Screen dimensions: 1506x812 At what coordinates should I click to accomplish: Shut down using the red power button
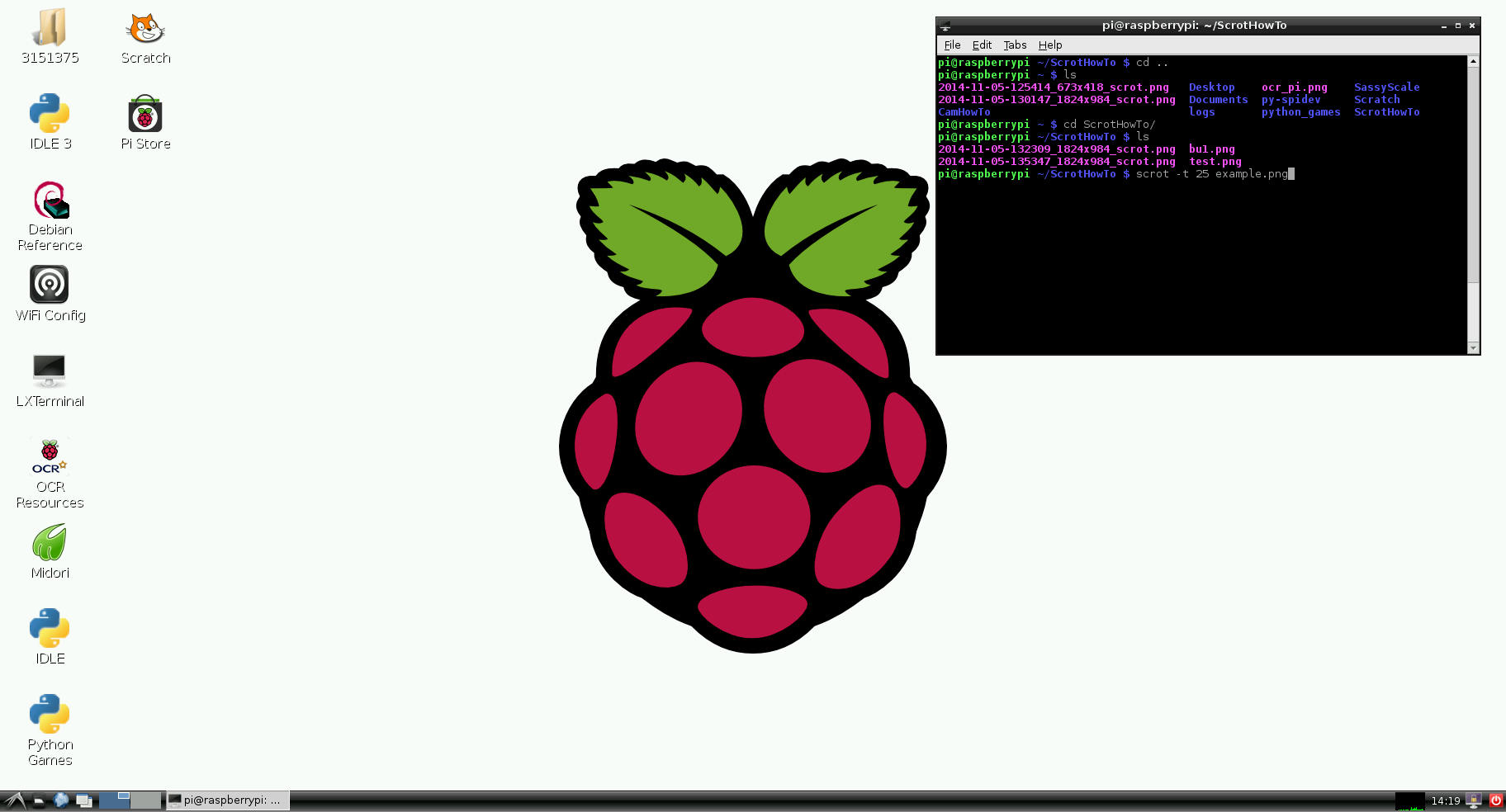(1496, 800)
